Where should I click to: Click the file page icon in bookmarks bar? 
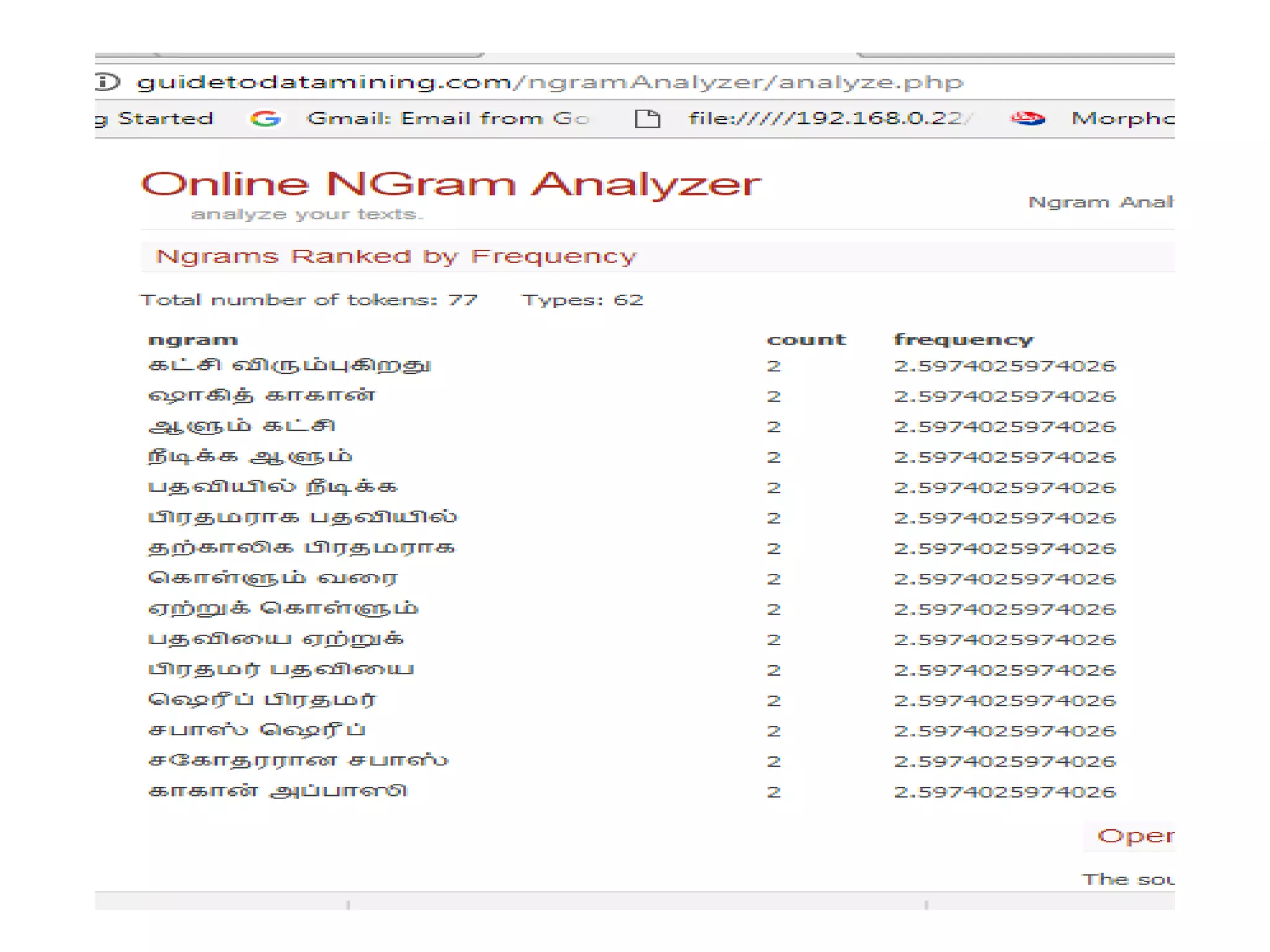tap(647, 118)
